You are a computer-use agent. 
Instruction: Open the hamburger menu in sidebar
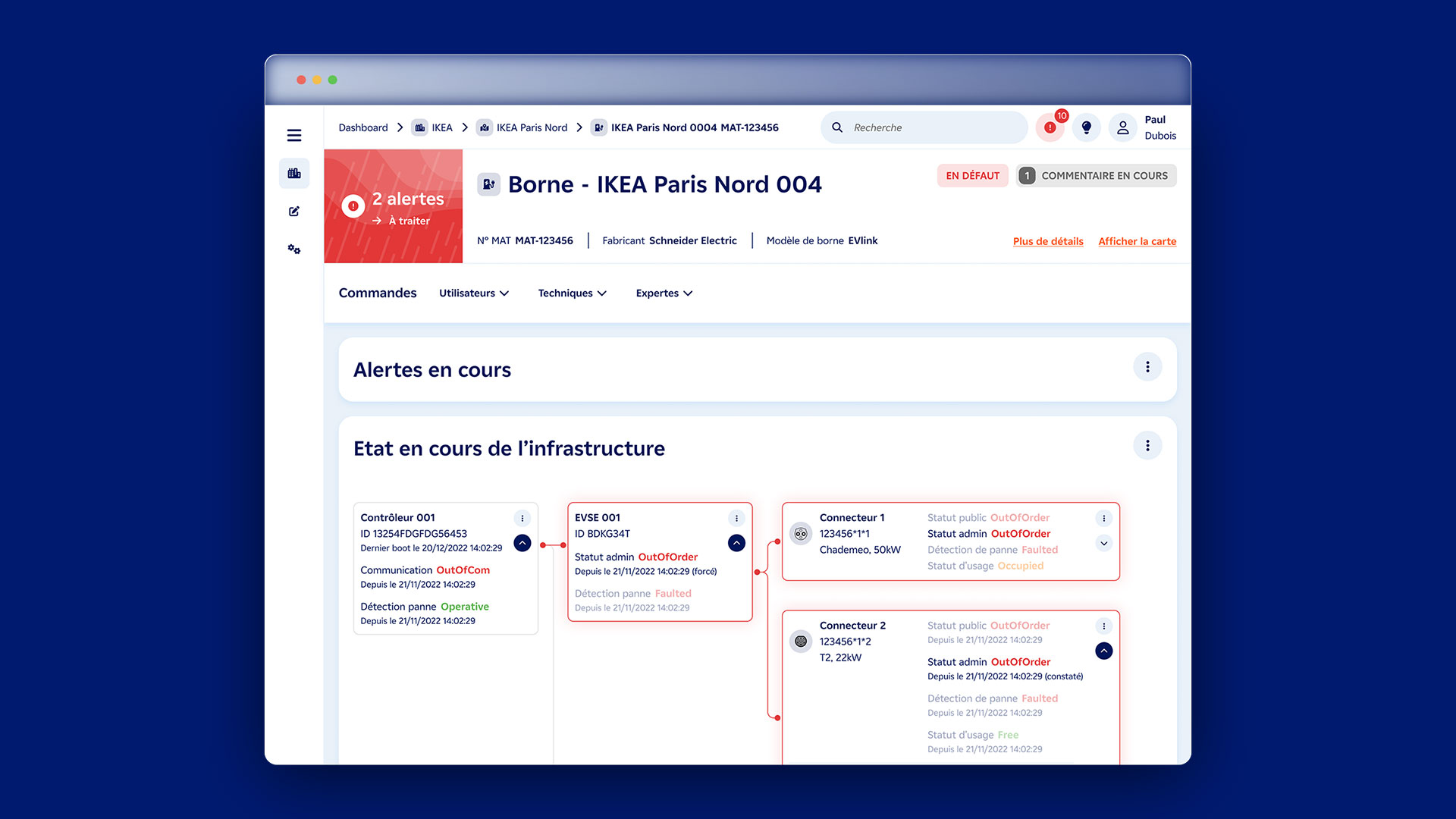tap(294, 136)
